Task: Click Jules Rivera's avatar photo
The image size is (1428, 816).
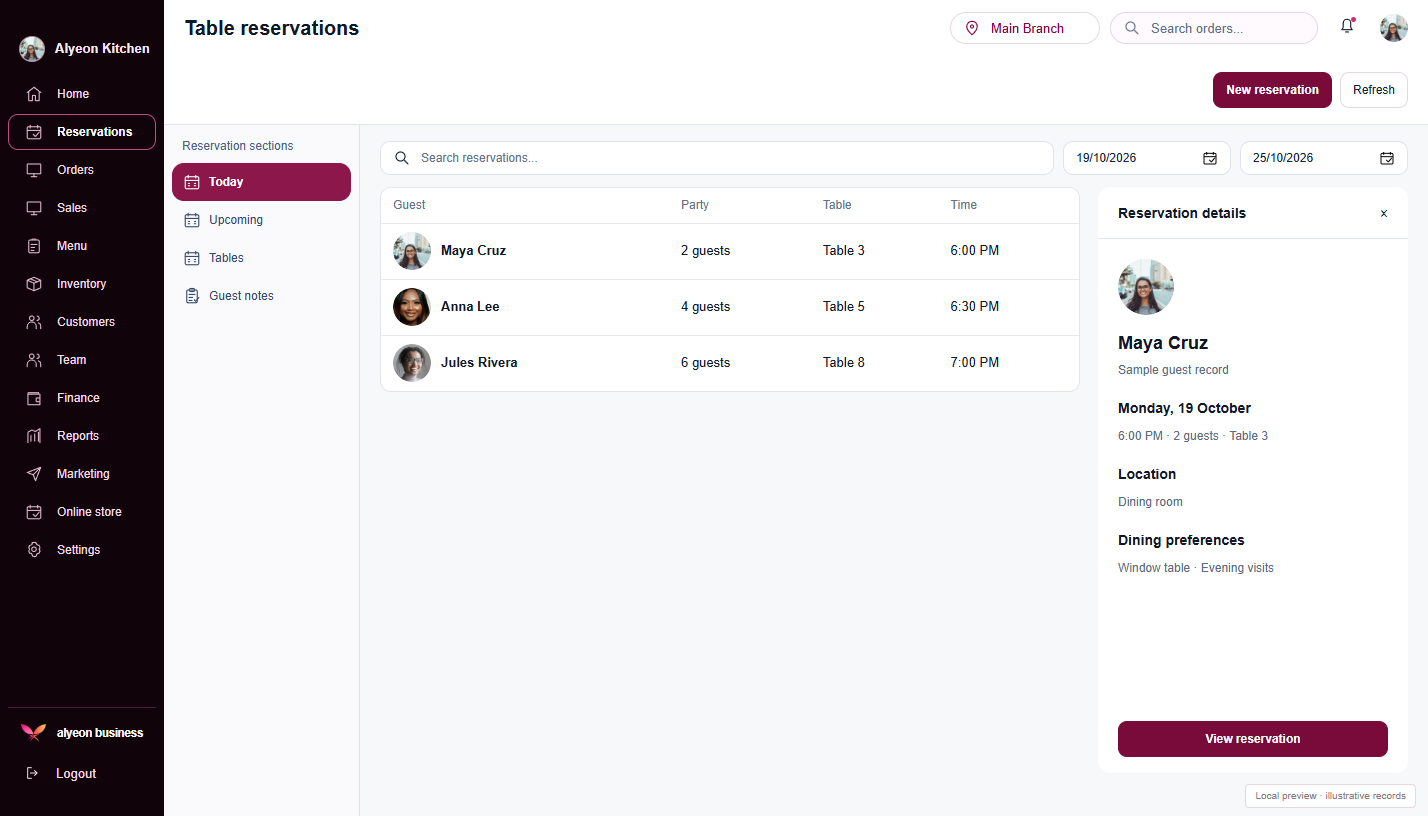Action: click(412, 363)
